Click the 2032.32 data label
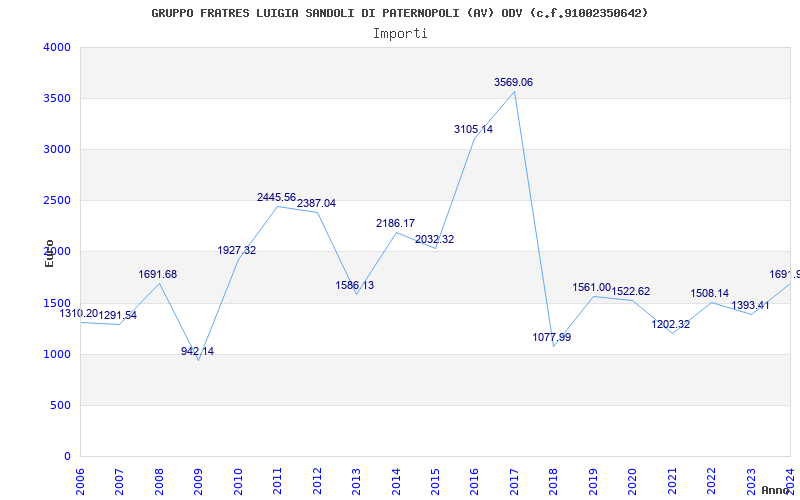Screen dimensions: 800x500 [434, 240]
